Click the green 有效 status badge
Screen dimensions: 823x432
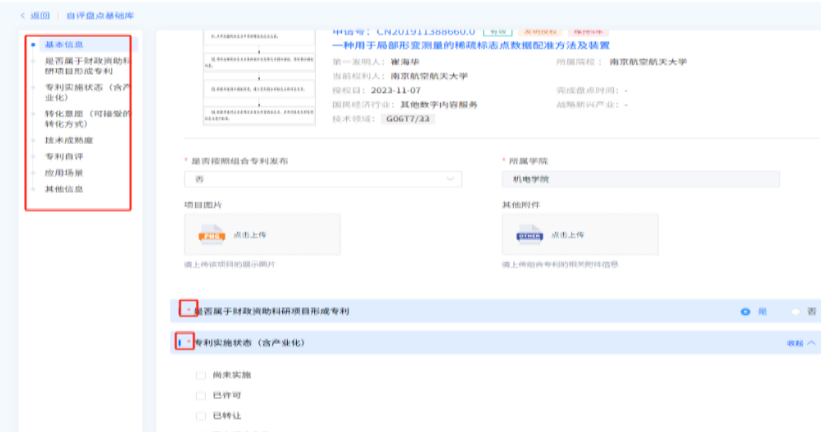499,33
